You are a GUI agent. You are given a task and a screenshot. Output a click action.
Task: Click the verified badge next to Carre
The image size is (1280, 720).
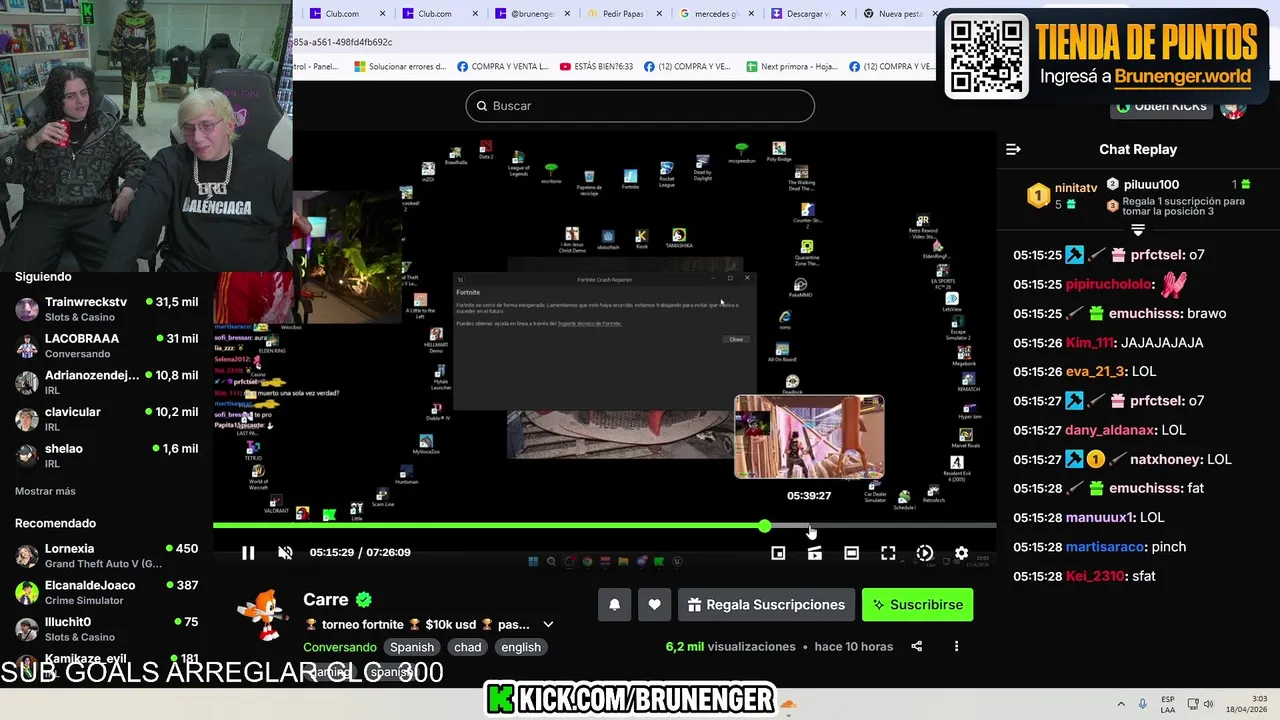point(364,600)
